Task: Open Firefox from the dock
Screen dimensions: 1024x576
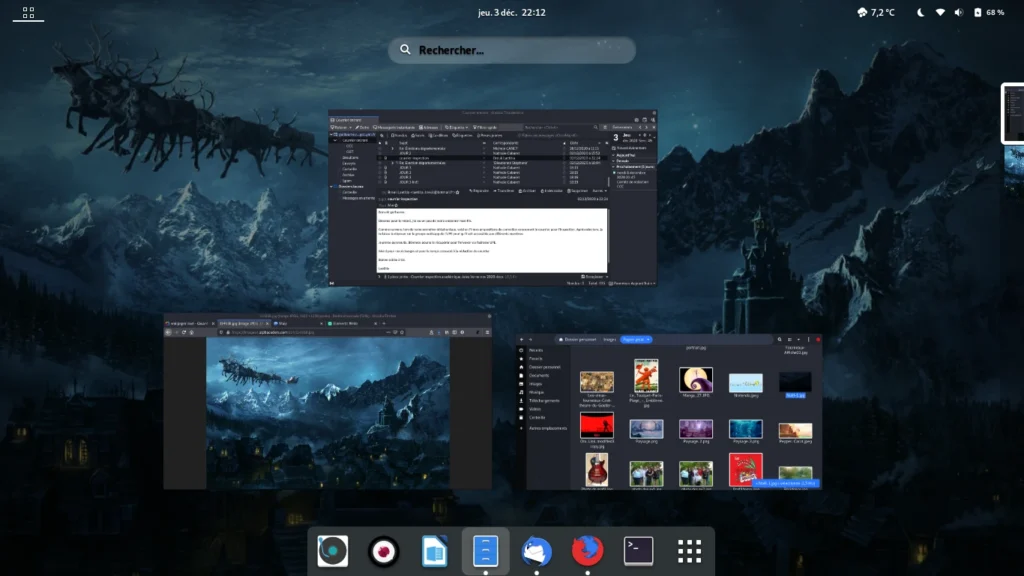Action: click(588, 551)
